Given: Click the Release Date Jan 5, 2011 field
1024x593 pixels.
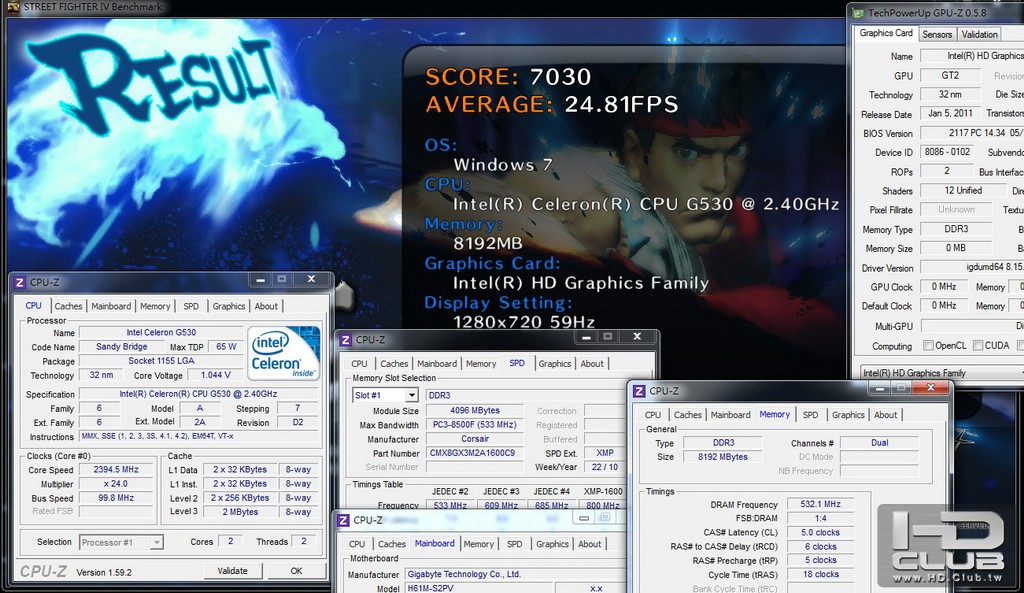Looking at the screenshot, I should 950,113.
